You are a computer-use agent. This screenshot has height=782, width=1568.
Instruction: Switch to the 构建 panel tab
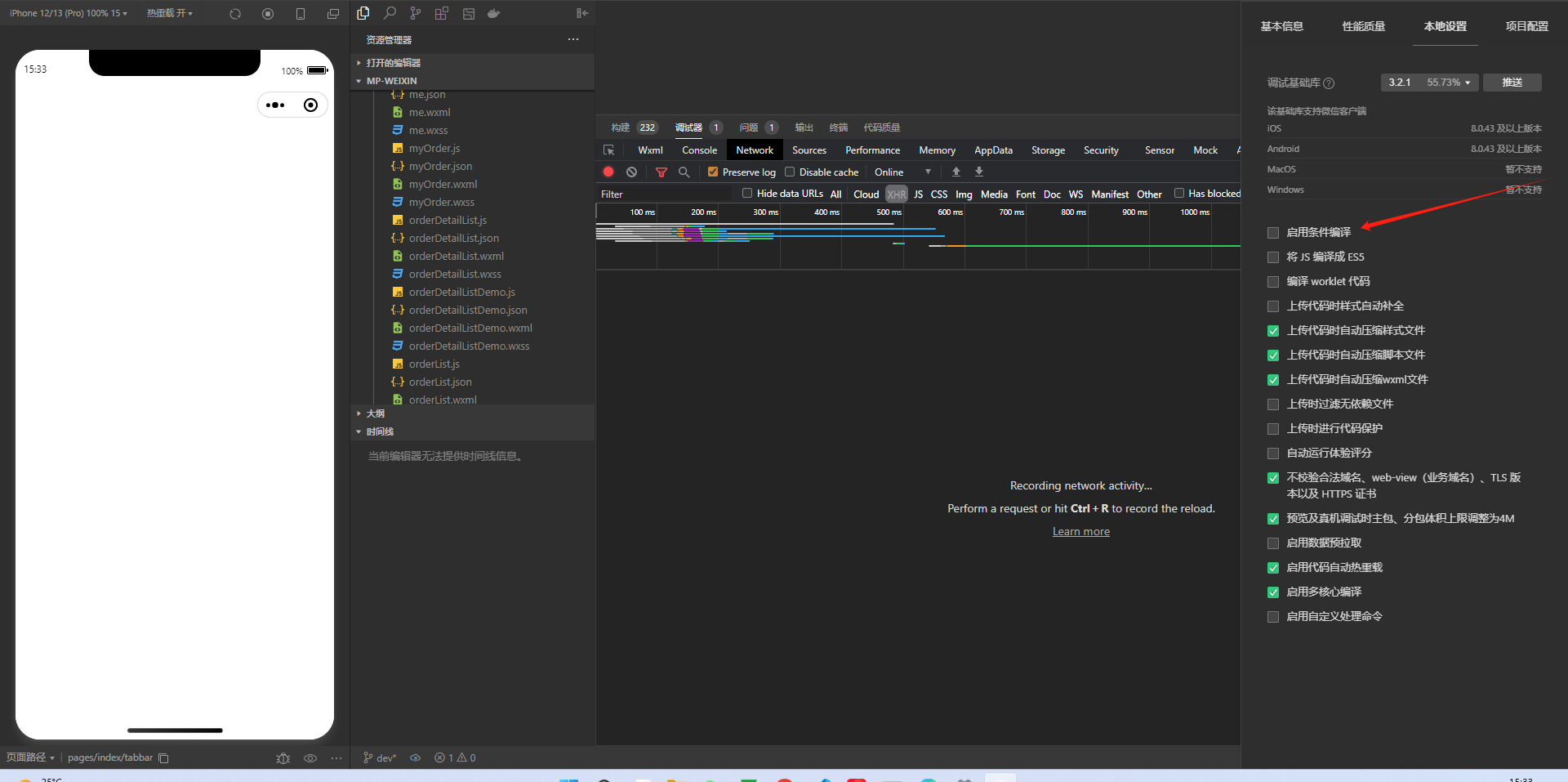(621, 127)
